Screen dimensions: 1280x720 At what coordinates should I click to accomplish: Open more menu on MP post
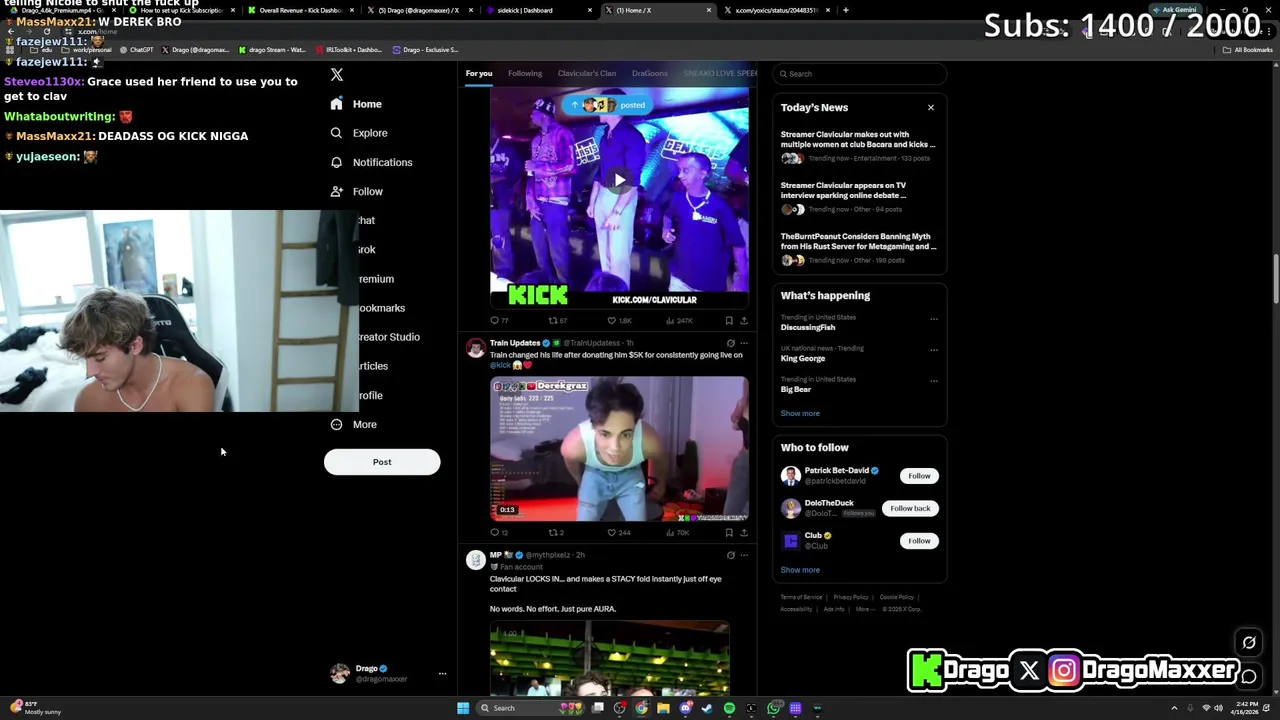click(x=743, y=555)
